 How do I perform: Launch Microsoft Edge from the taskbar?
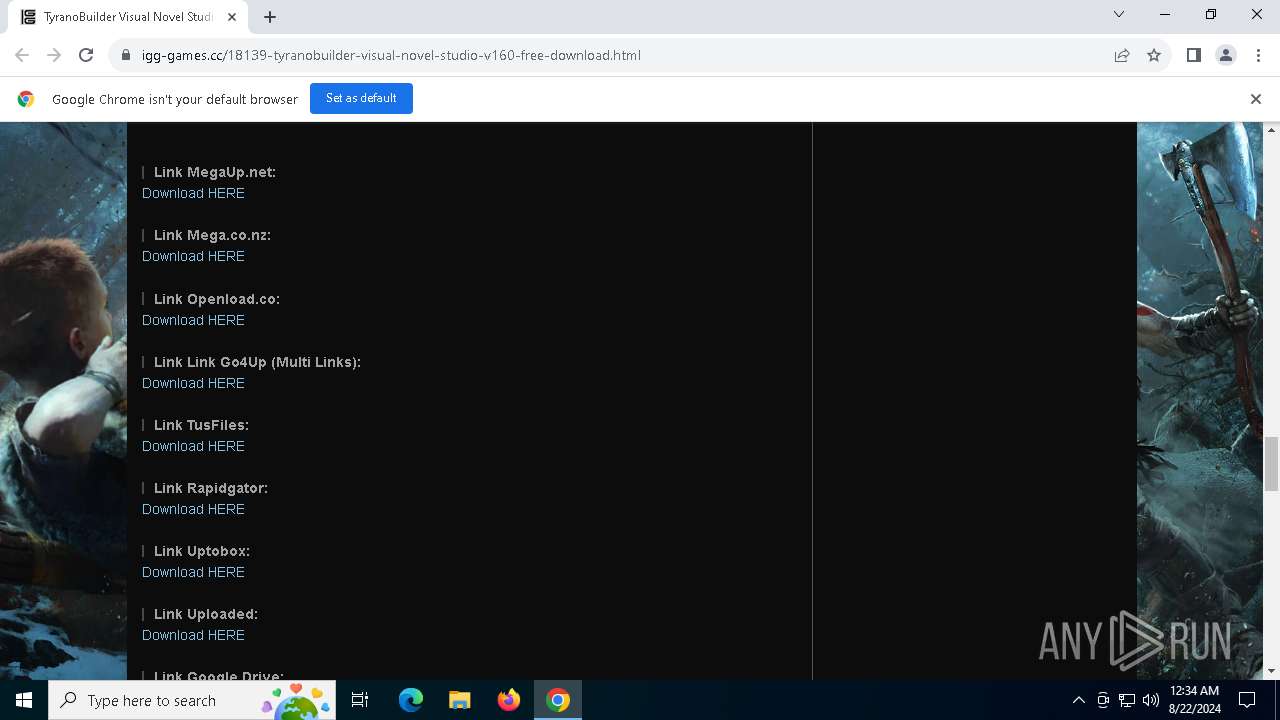pos(411,700)
